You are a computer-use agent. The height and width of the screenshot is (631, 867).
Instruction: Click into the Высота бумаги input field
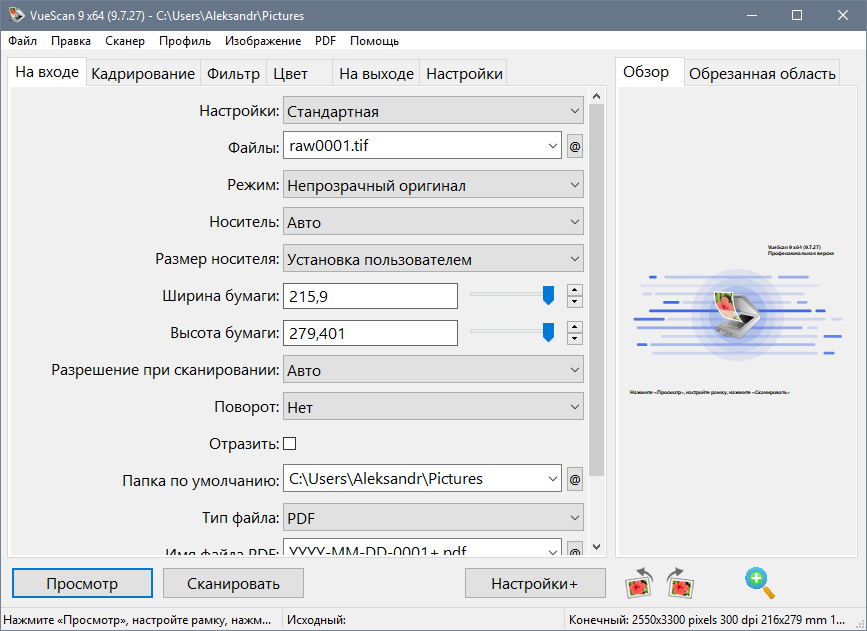point(370,333)
